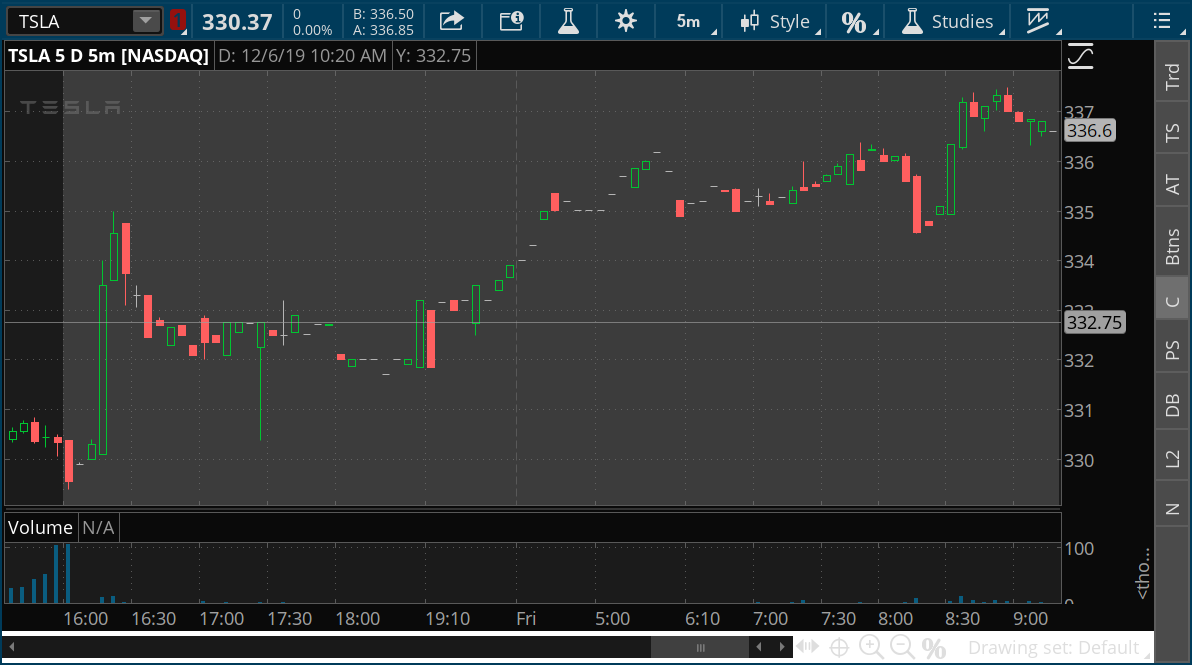This screenshot has width=1192, height=665.
Task: Open the DB sidebar tab
Action: click(1172, 406)
